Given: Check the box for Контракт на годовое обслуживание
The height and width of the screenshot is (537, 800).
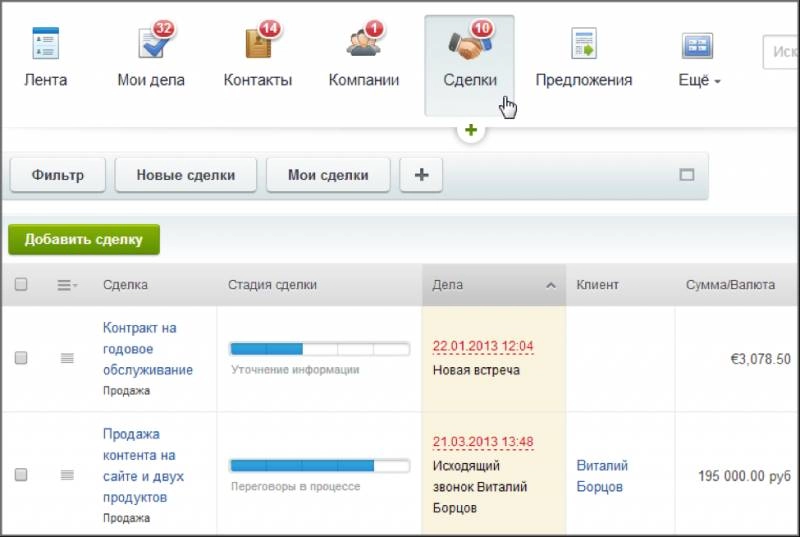Looking at the screenshot, I should pyautogui.click(x=21, y=358).
